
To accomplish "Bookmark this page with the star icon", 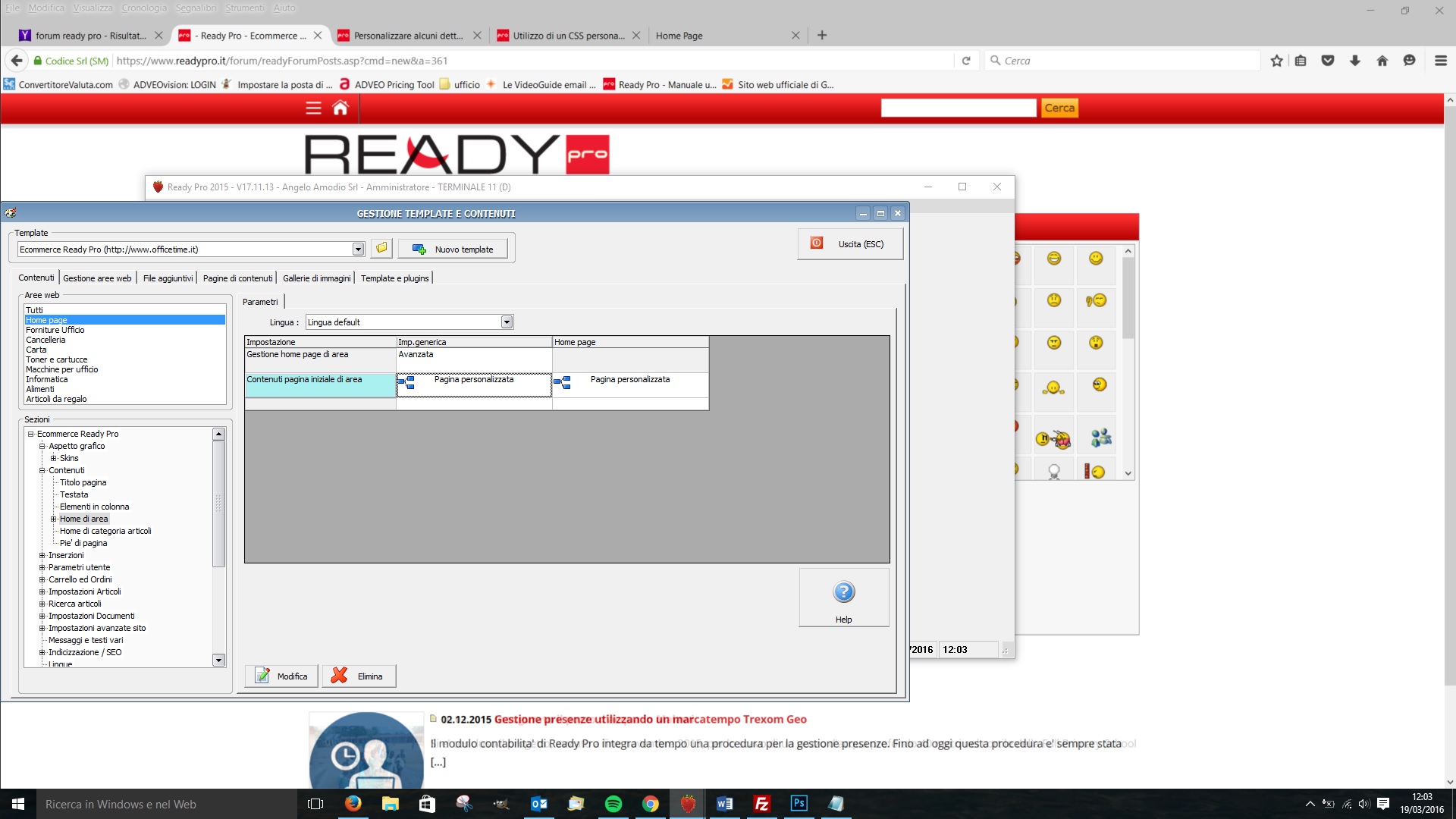I will [1277, 61].
